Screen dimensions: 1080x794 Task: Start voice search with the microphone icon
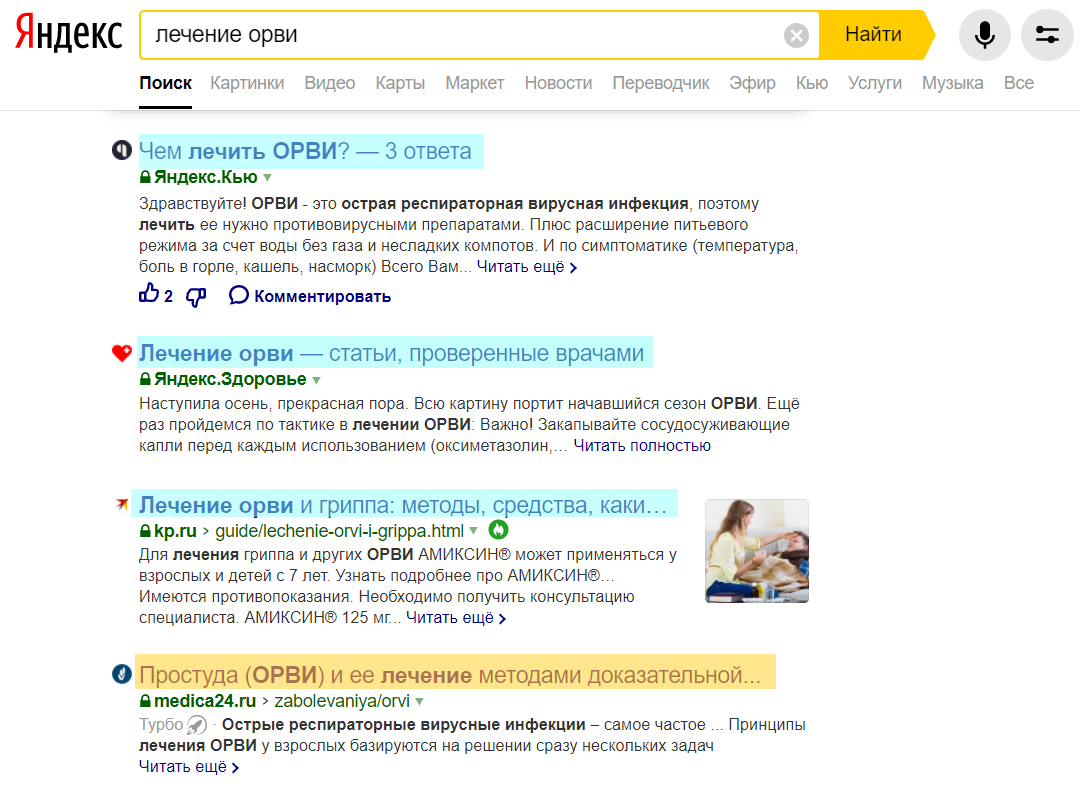point(984,34)
